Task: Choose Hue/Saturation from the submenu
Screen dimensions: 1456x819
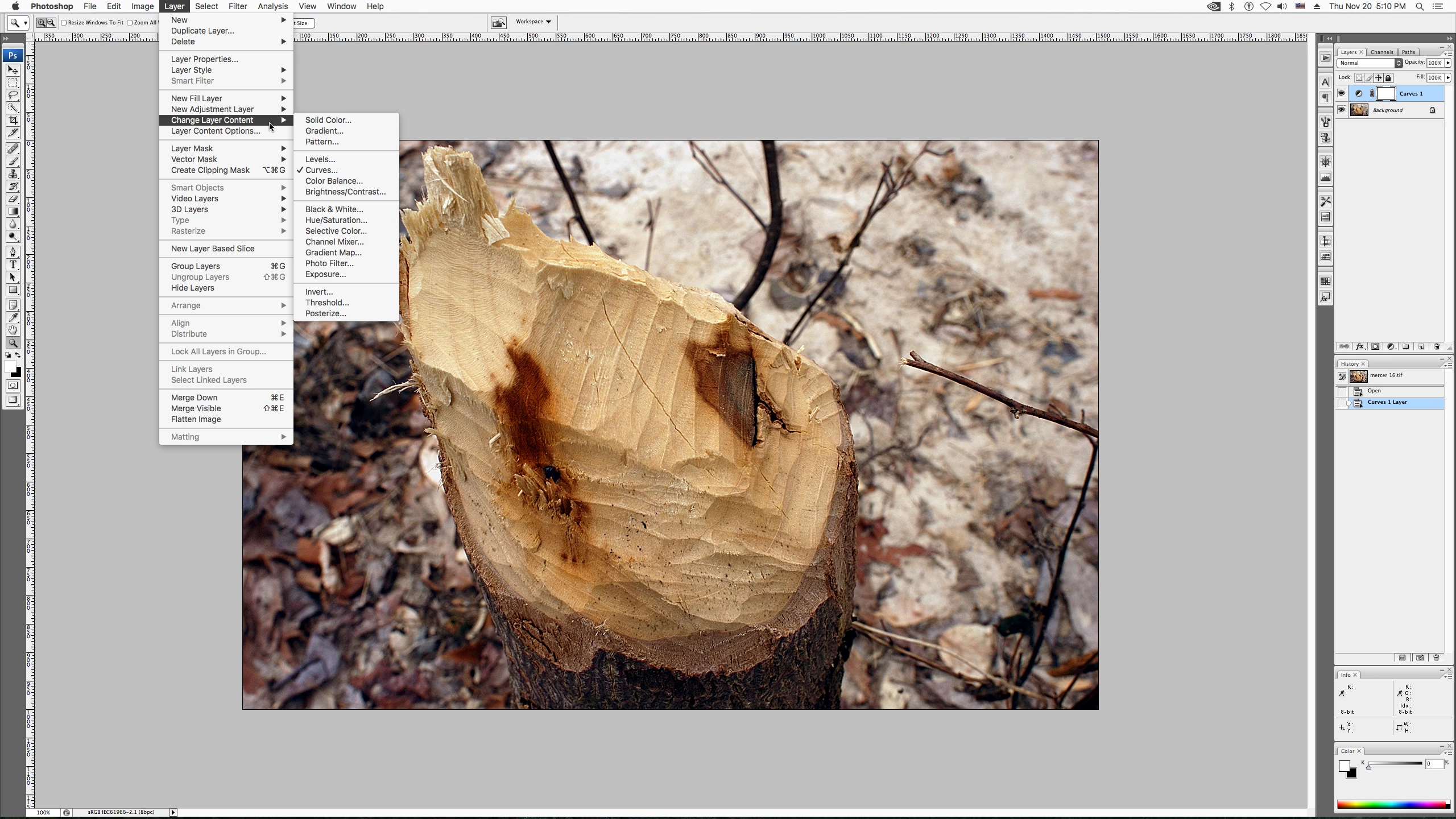Action: [x=336, y=220]
